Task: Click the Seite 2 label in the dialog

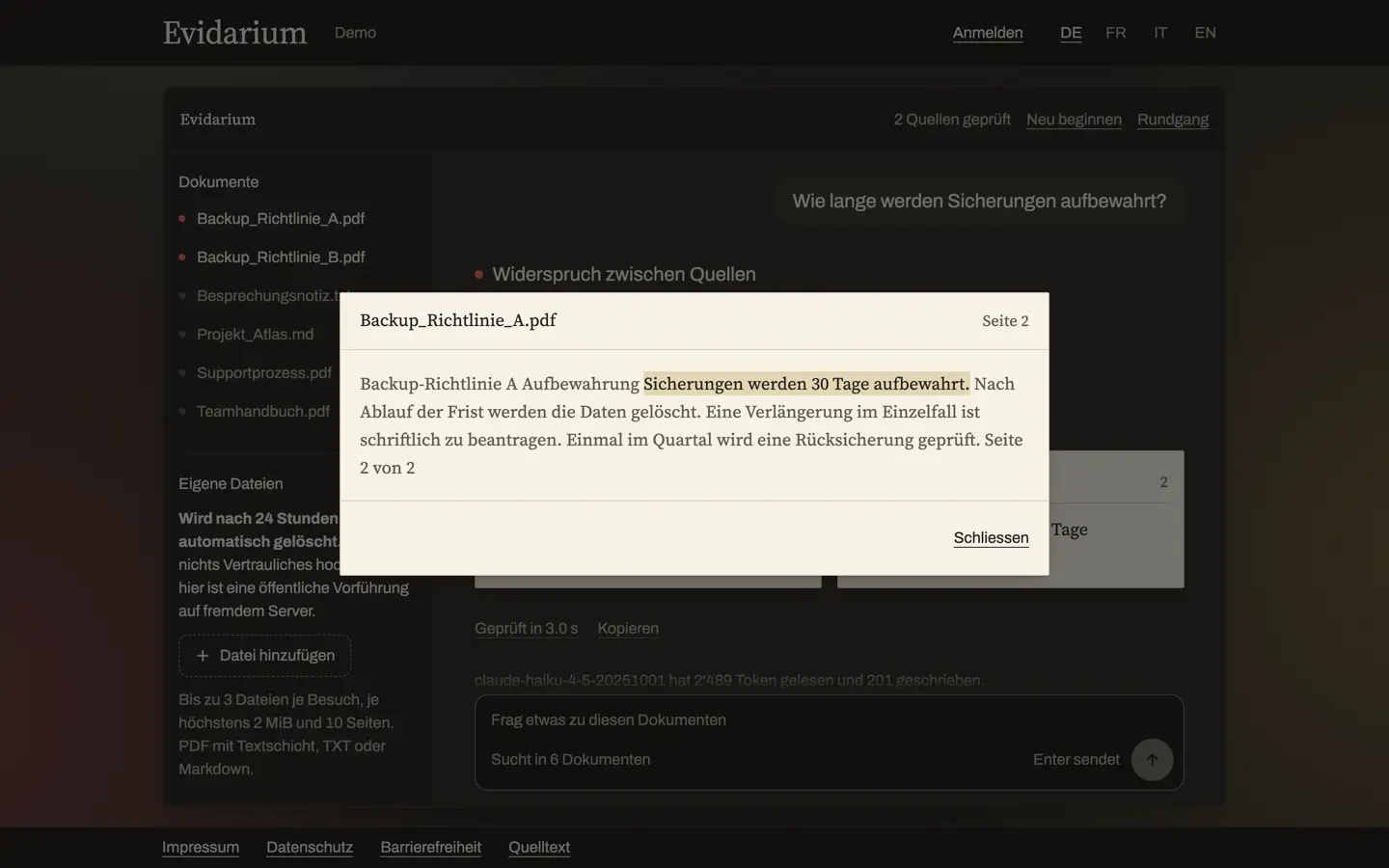Action: point(1005,321)
